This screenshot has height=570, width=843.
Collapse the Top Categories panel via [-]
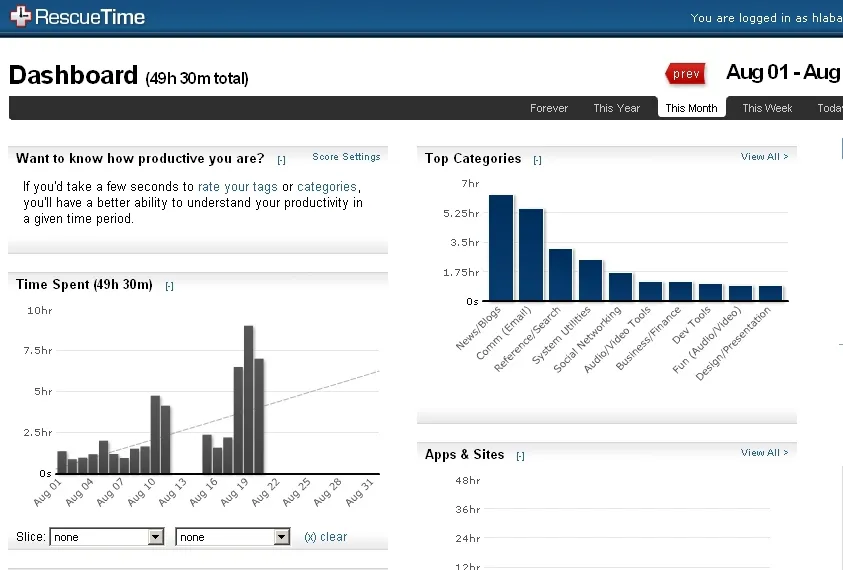537,160
